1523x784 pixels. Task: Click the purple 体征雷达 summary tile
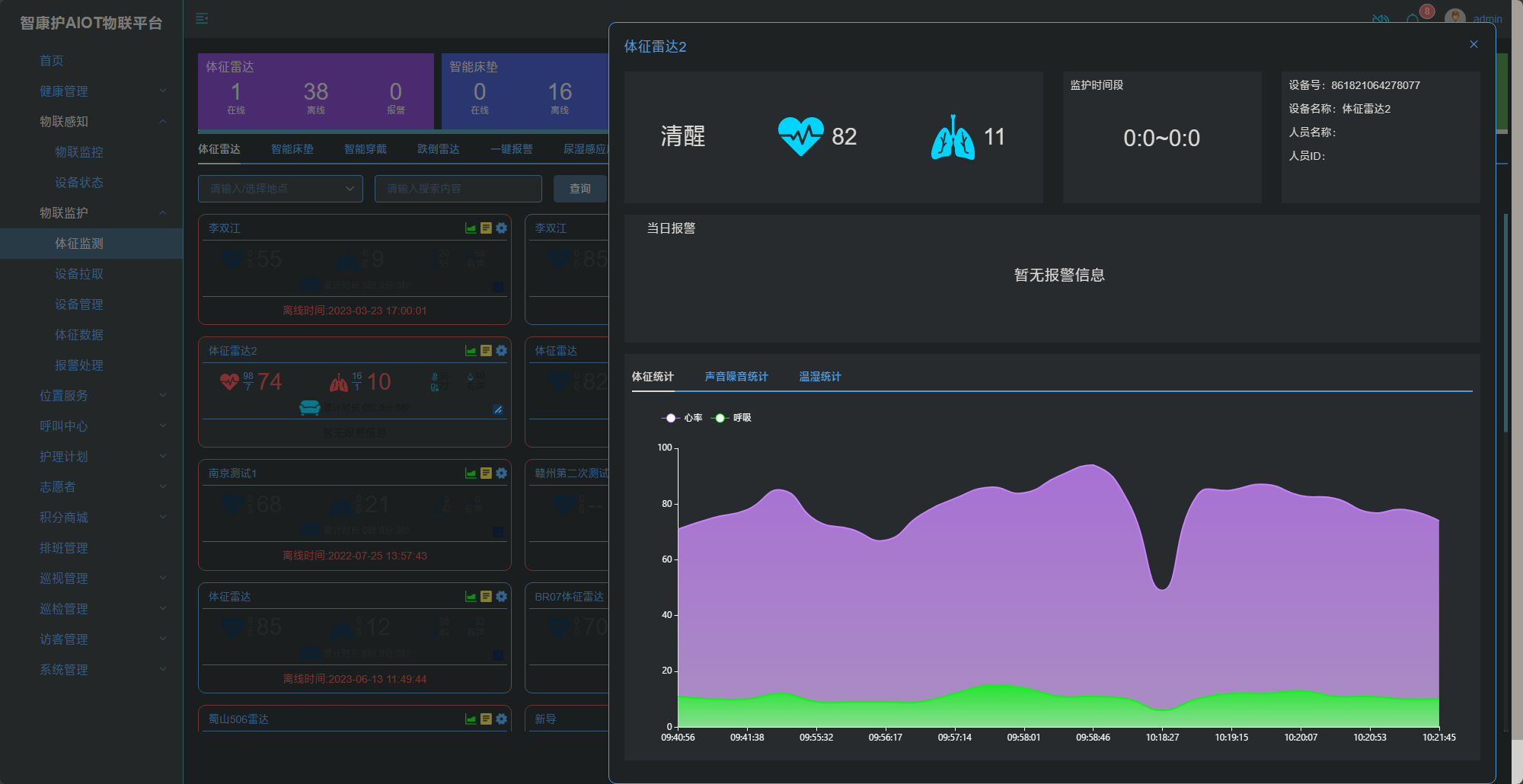[316, 91]
